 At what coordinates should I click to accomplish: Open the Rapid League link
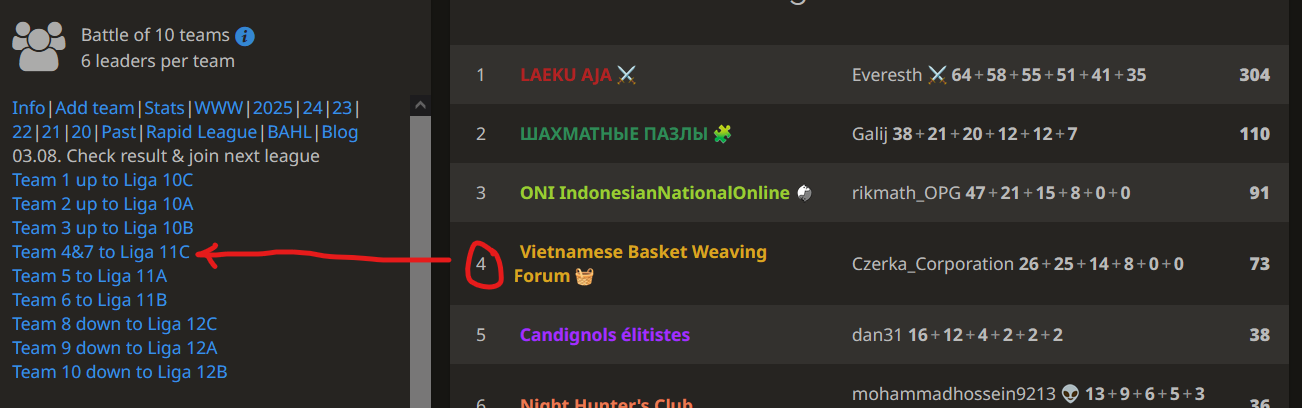(x=202, y=132)
